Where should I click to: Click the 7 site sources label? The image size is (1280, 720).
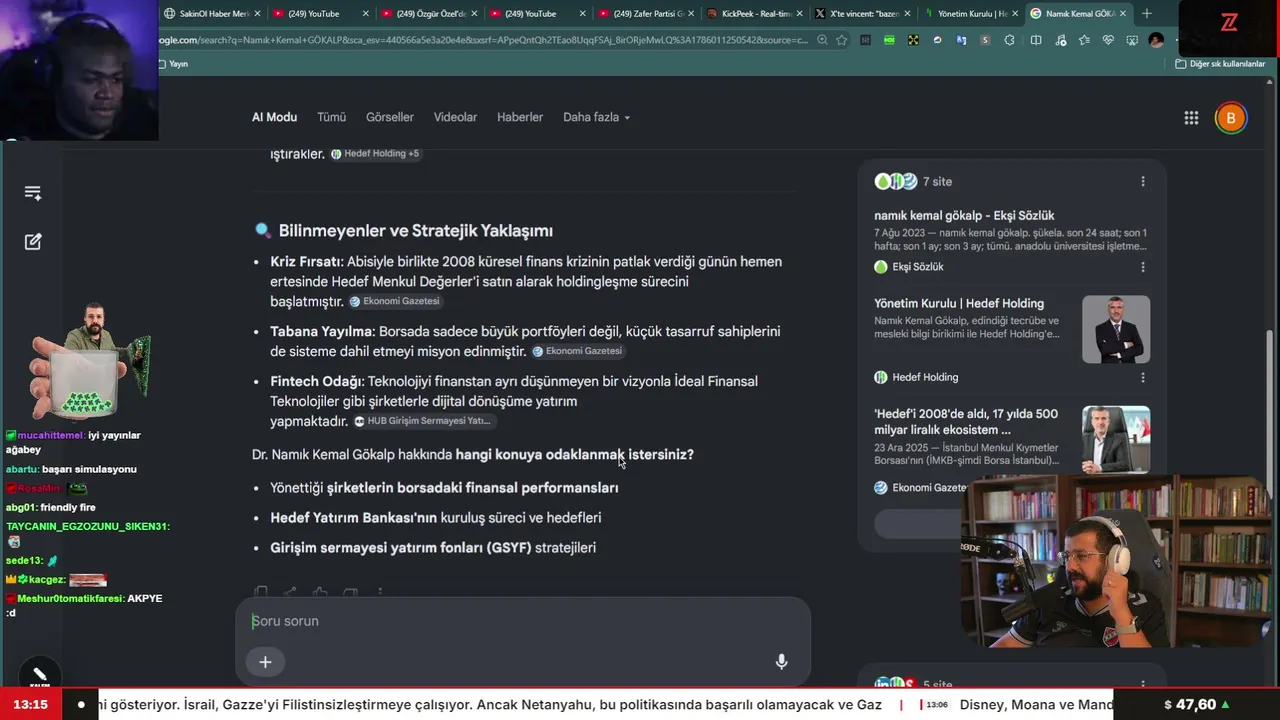[x=937, y=182]
